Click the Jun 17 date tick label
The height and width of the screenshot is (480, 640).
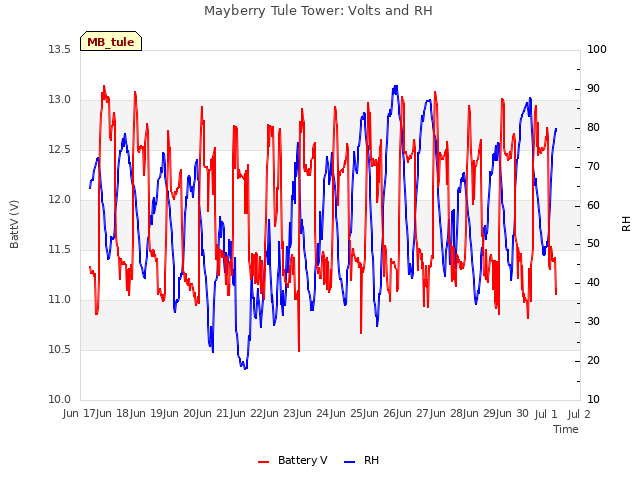click(80, 414)
